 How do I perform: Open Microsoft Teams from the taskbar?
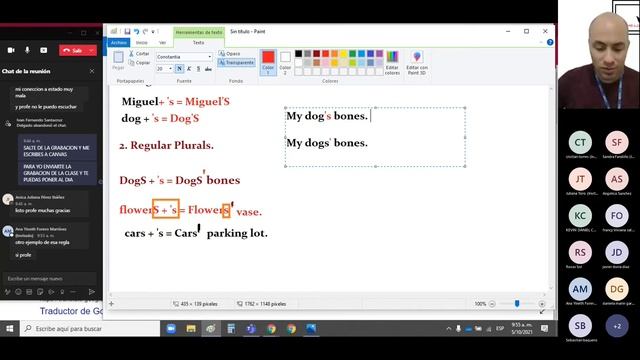pos(251,329)
